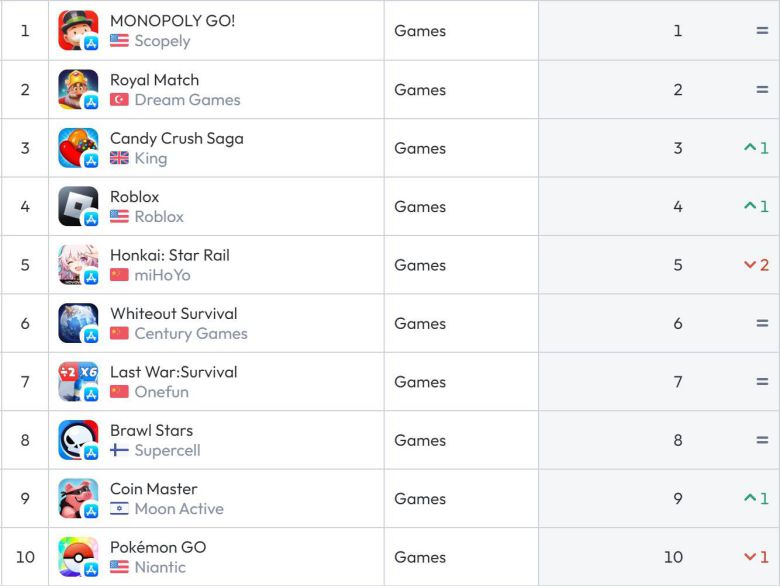Click the Roblox app icon
This screenshot has height=586, width=780.
pos(78,207)
